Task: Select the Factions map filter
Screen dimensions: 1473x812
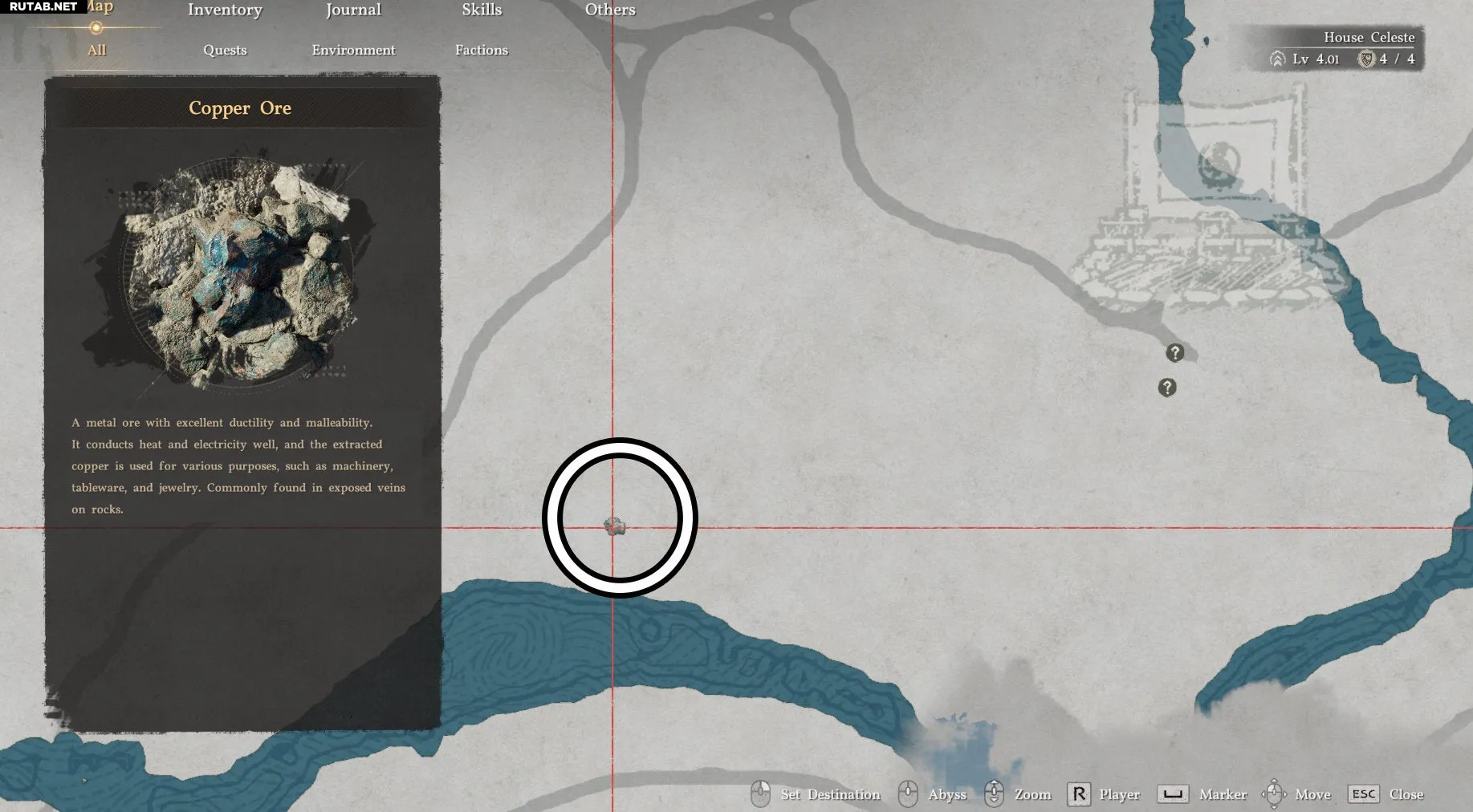Action: pos(482,50)
